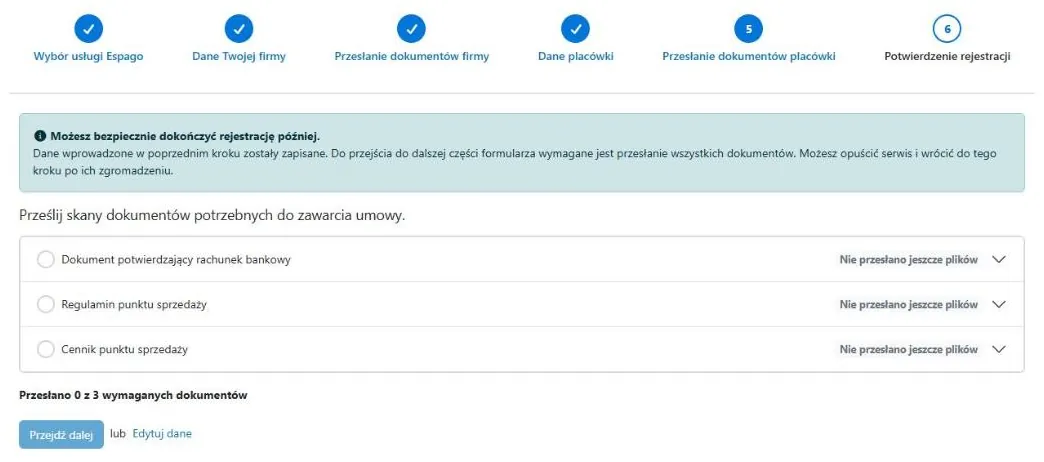Click Nie przesłano jeszcze plików in Regulamin row

point(909,304)
